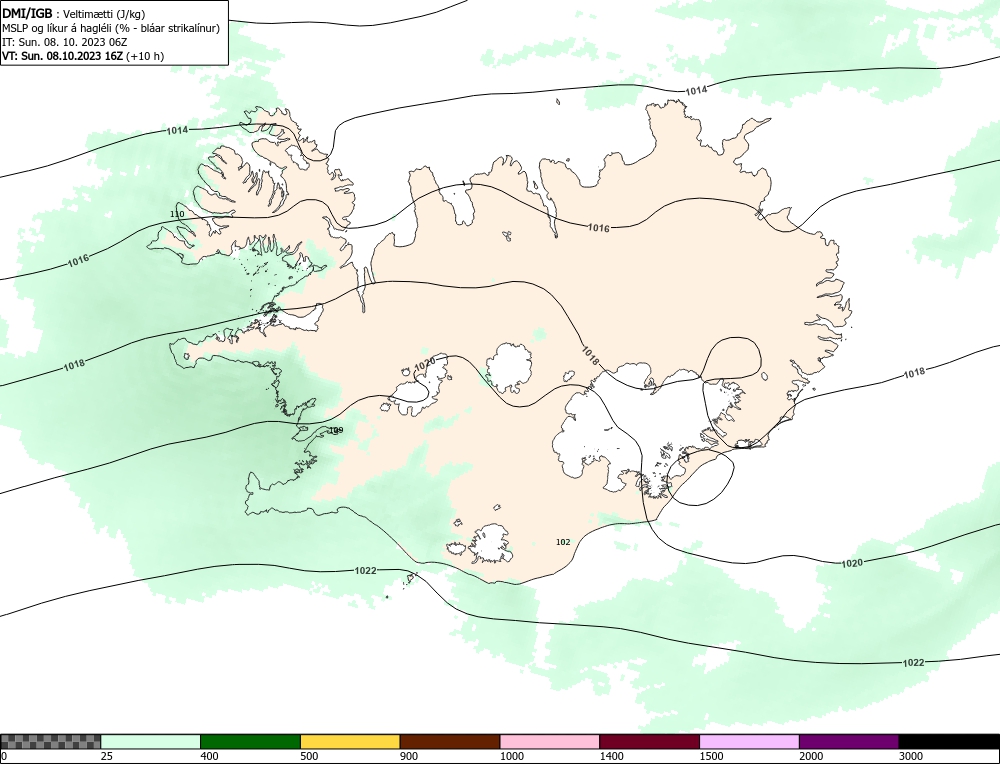Click the '1014' isobar label over the Westfjords

(x=177, y=130)
